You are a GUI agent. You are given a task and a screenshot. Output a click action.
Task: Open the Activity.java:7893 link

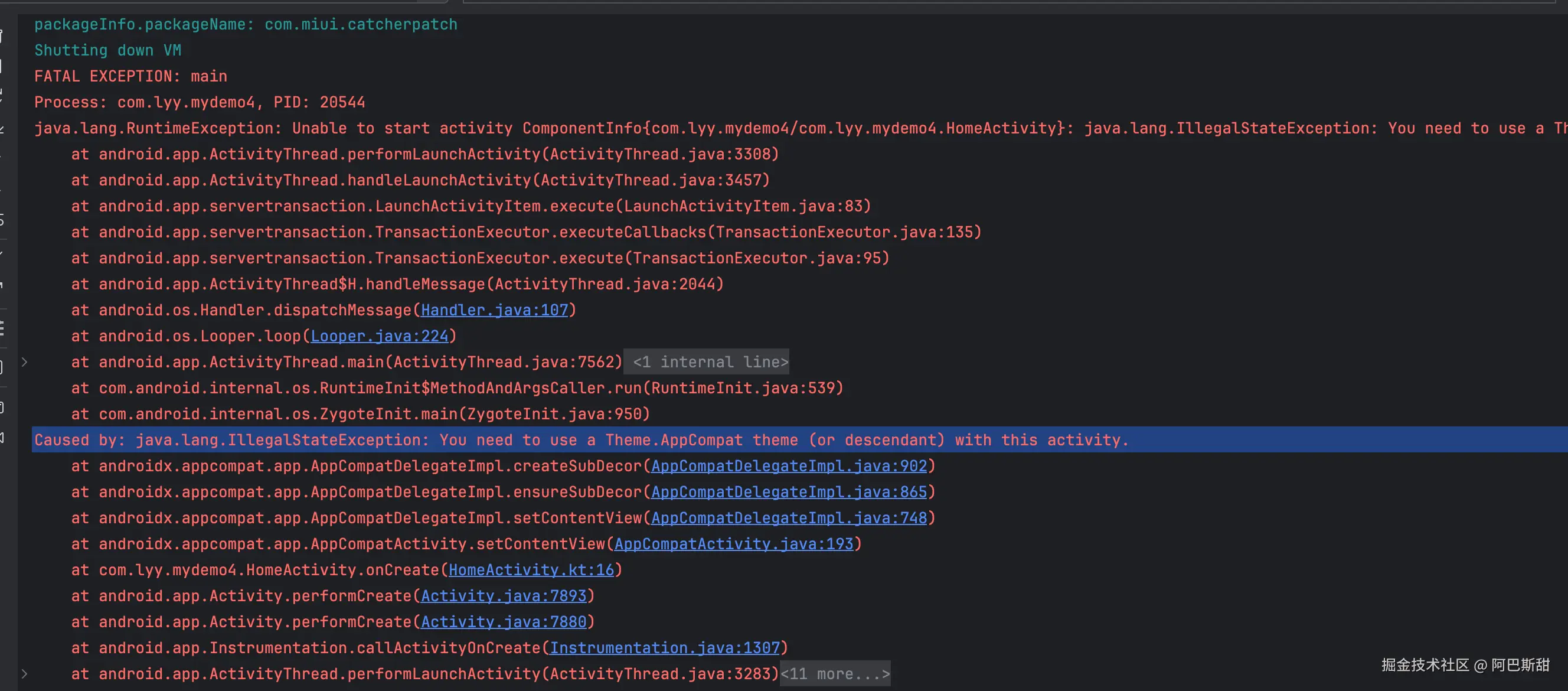[504, 596]
